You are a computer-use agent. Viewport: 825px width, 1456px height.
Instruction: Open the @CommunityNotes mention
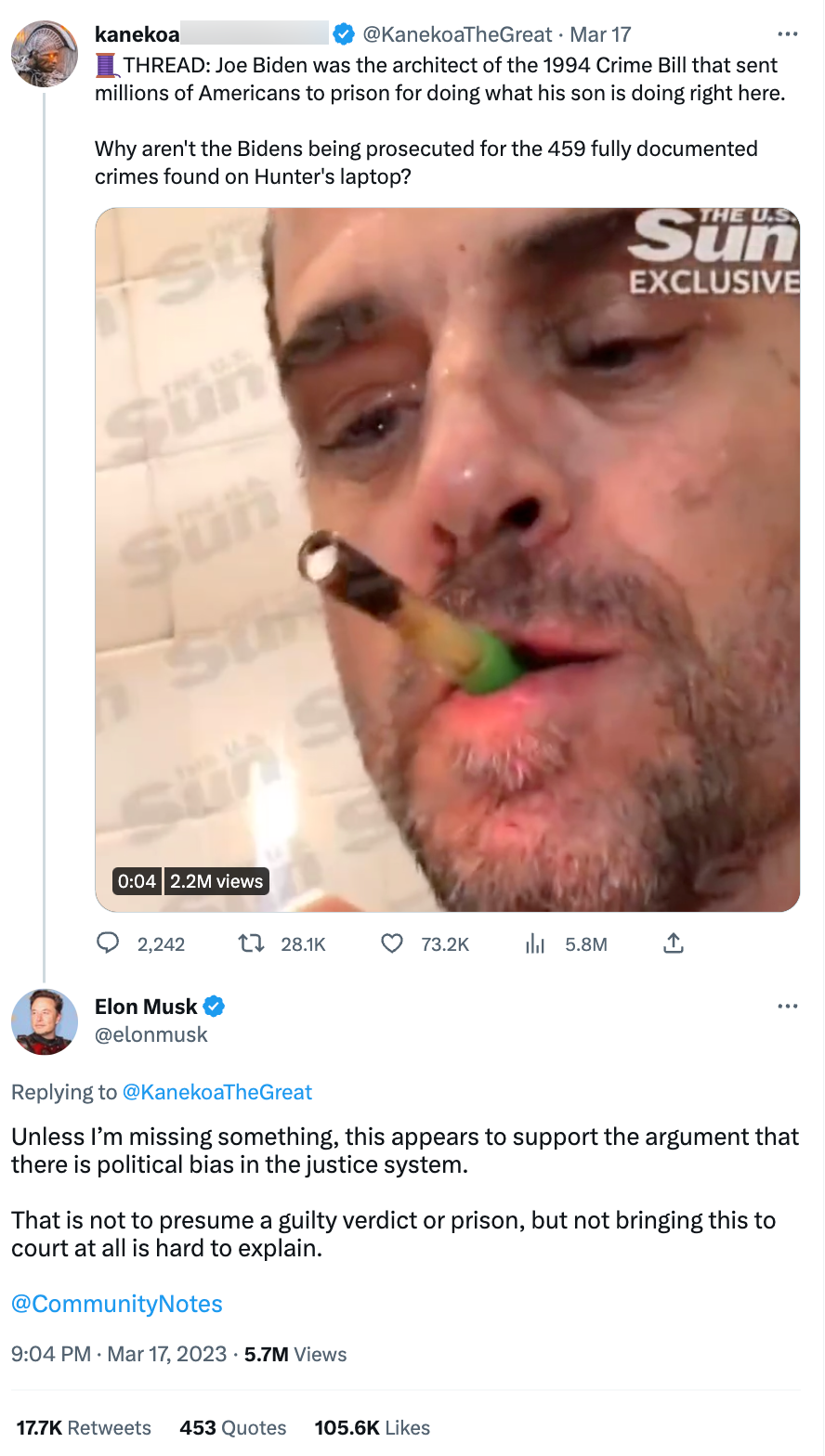(x=116, y=1304)
